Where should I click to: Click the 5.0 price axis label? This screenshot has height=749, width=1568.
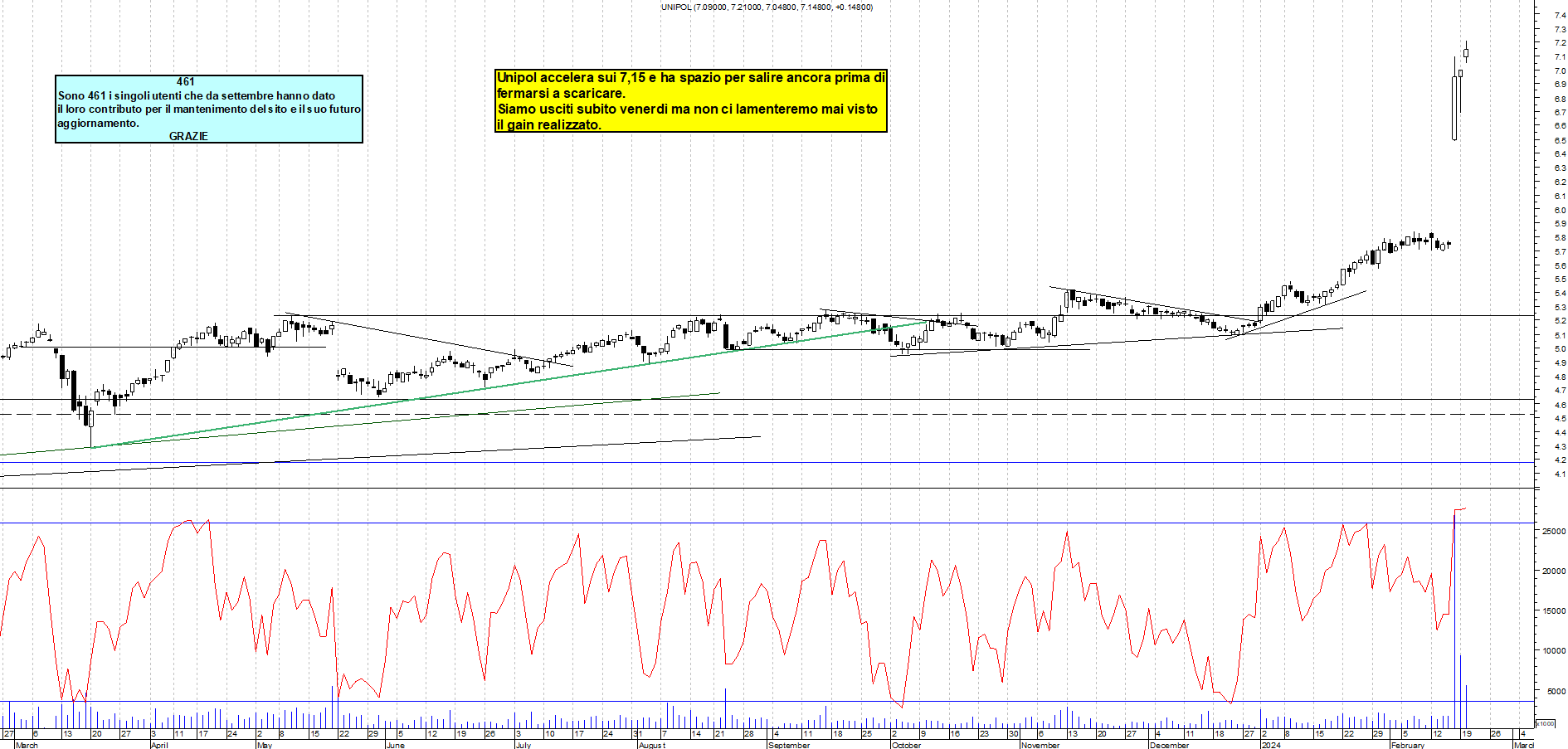tap(1561, 349)
